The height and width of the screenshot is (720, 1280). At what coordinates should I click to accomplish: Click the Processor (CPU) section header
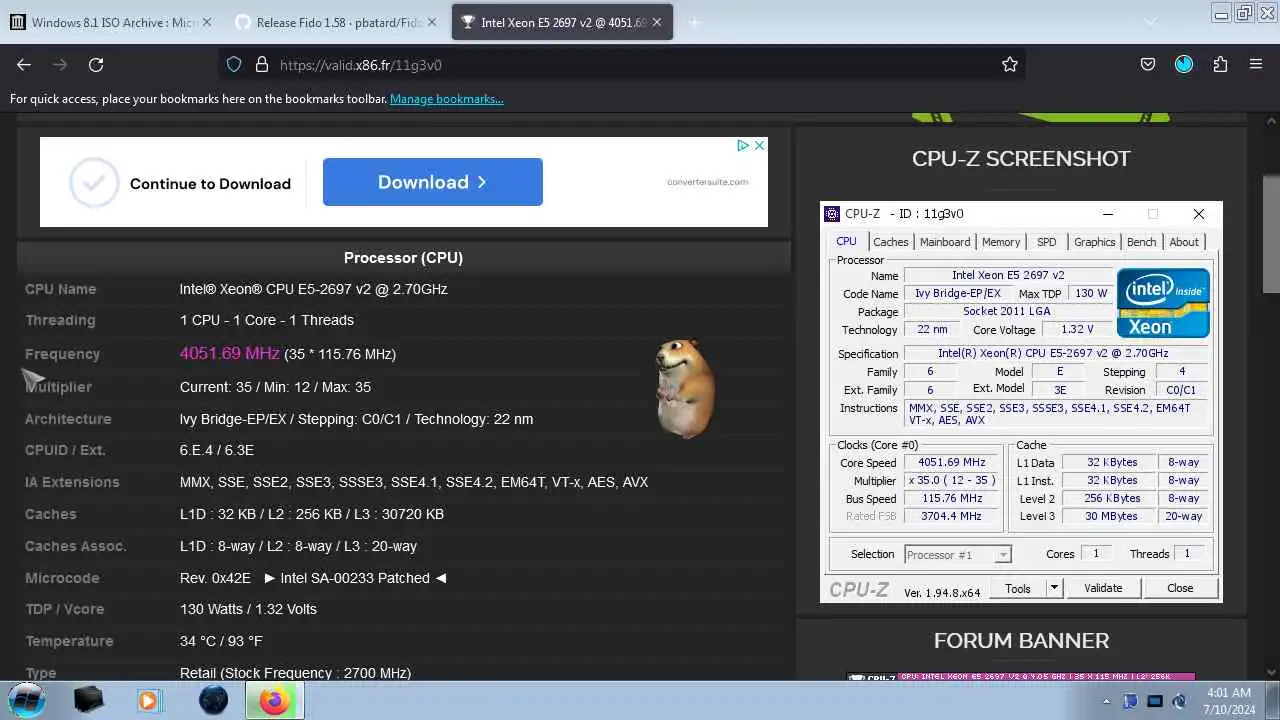click(x=403, y=257)
